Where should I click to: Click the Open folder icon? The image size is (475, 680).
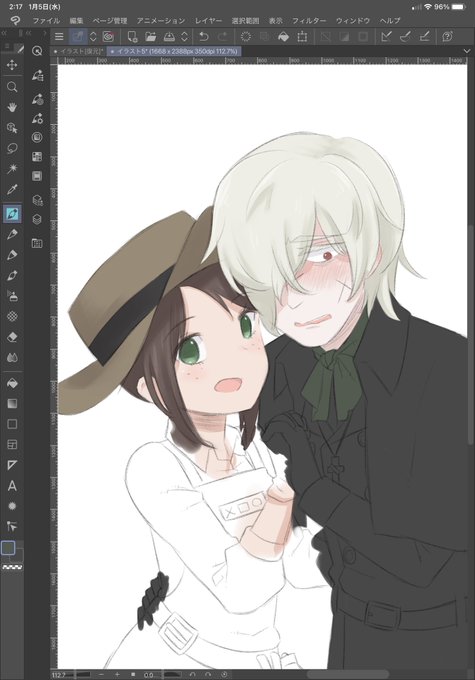(x=150, y=37)
